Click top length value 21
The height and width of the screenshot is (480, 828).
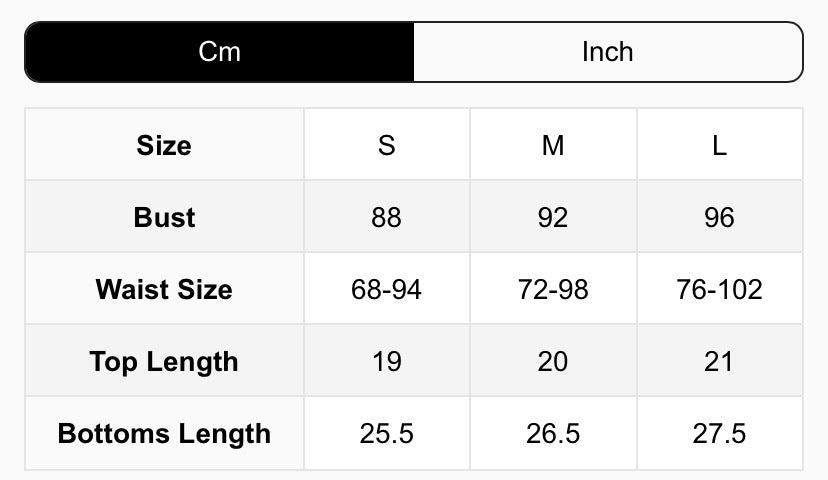[719, 361]
